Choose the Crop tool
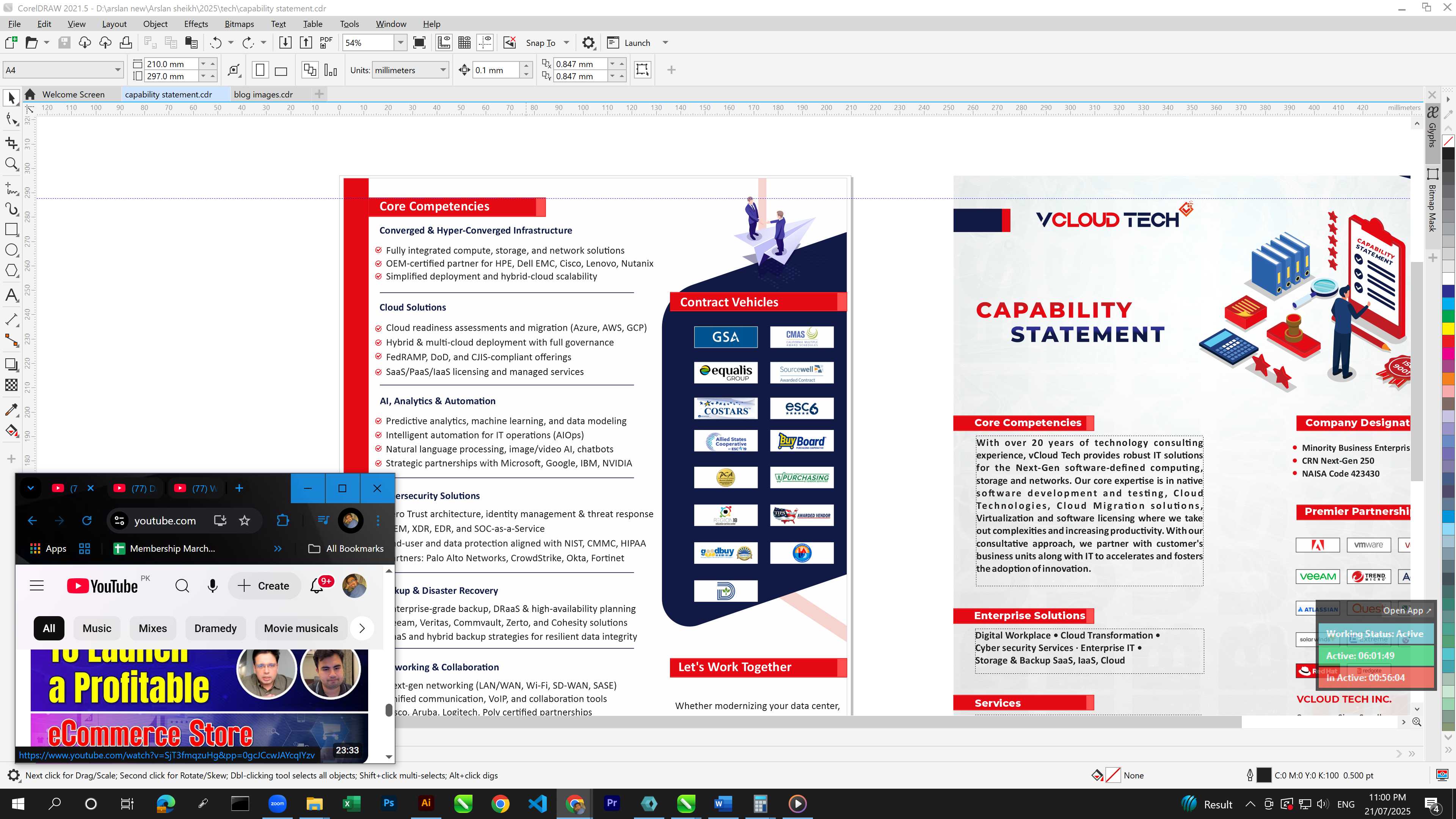The image size is (1456, 819). tap(11, 143)
